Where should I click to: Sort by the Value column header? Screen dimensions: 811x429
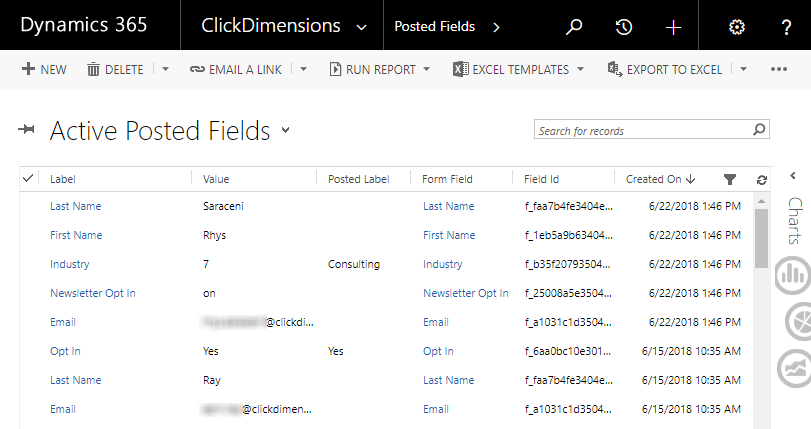tap(216, 179)
